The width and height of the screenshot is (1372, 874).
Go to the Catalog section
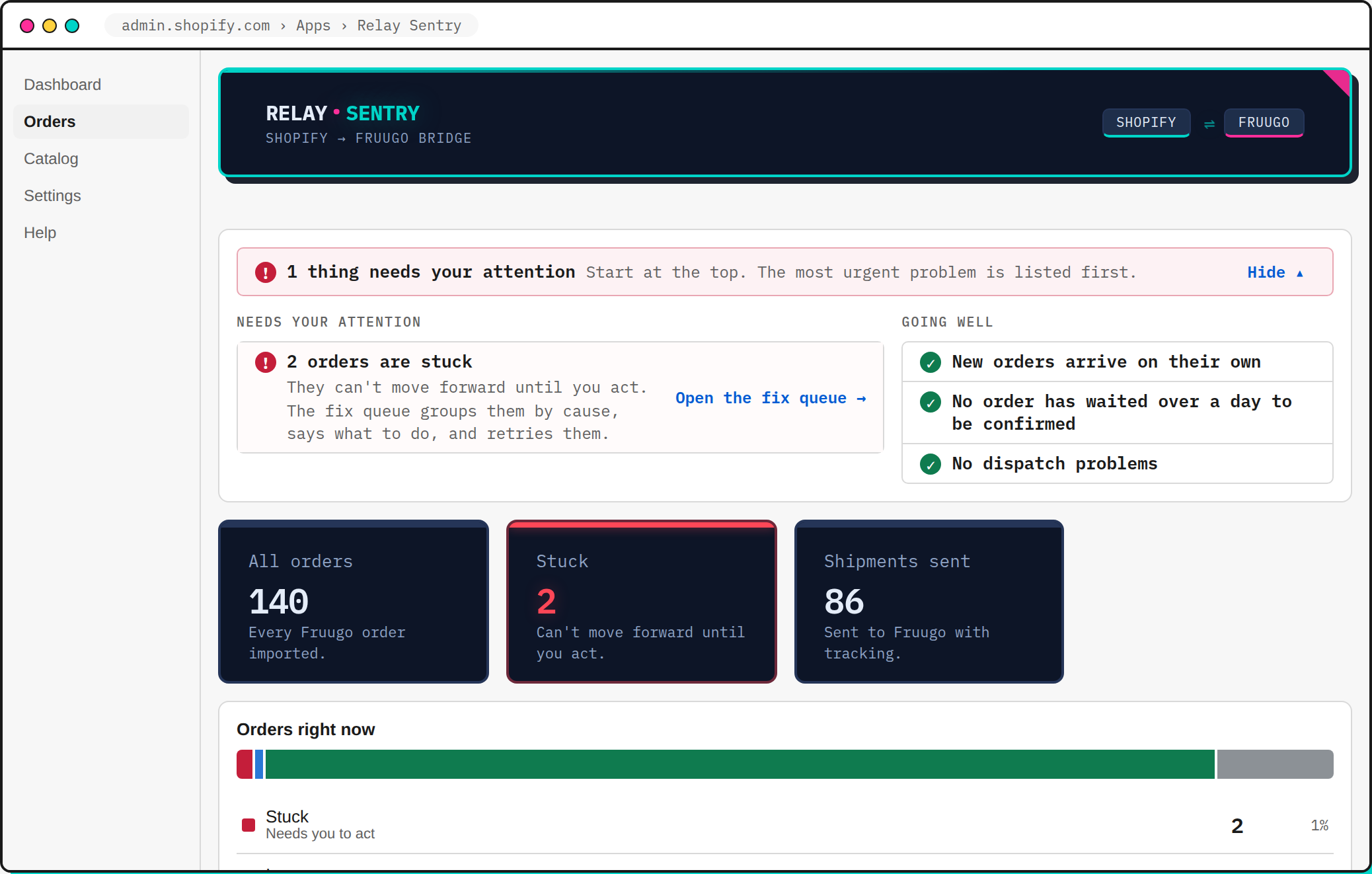point(101,159)
